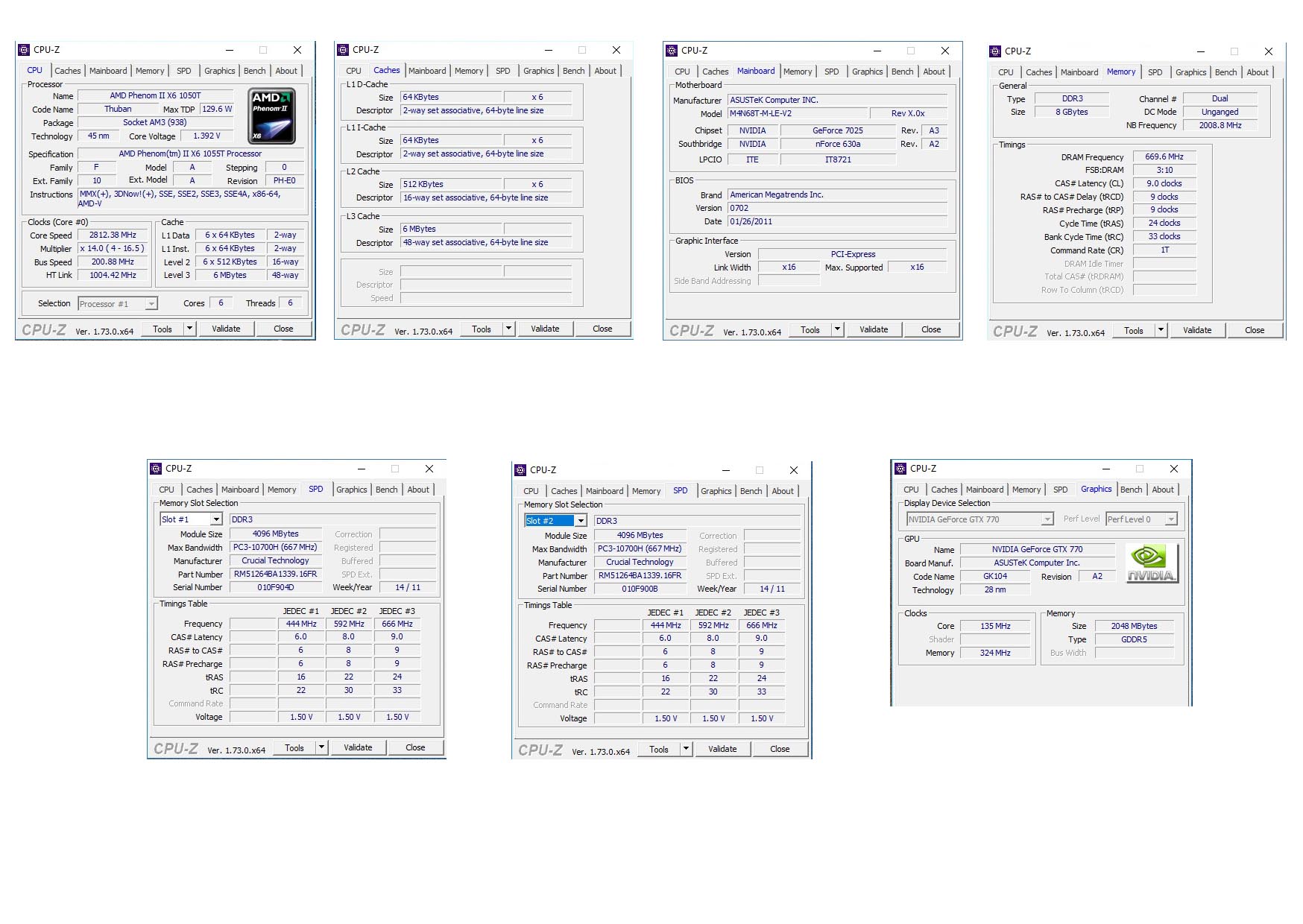The width and height of the screenshot is (1303, 924).
Task: Click the AMD Phenom II logo
Action: tap(272, 116)
